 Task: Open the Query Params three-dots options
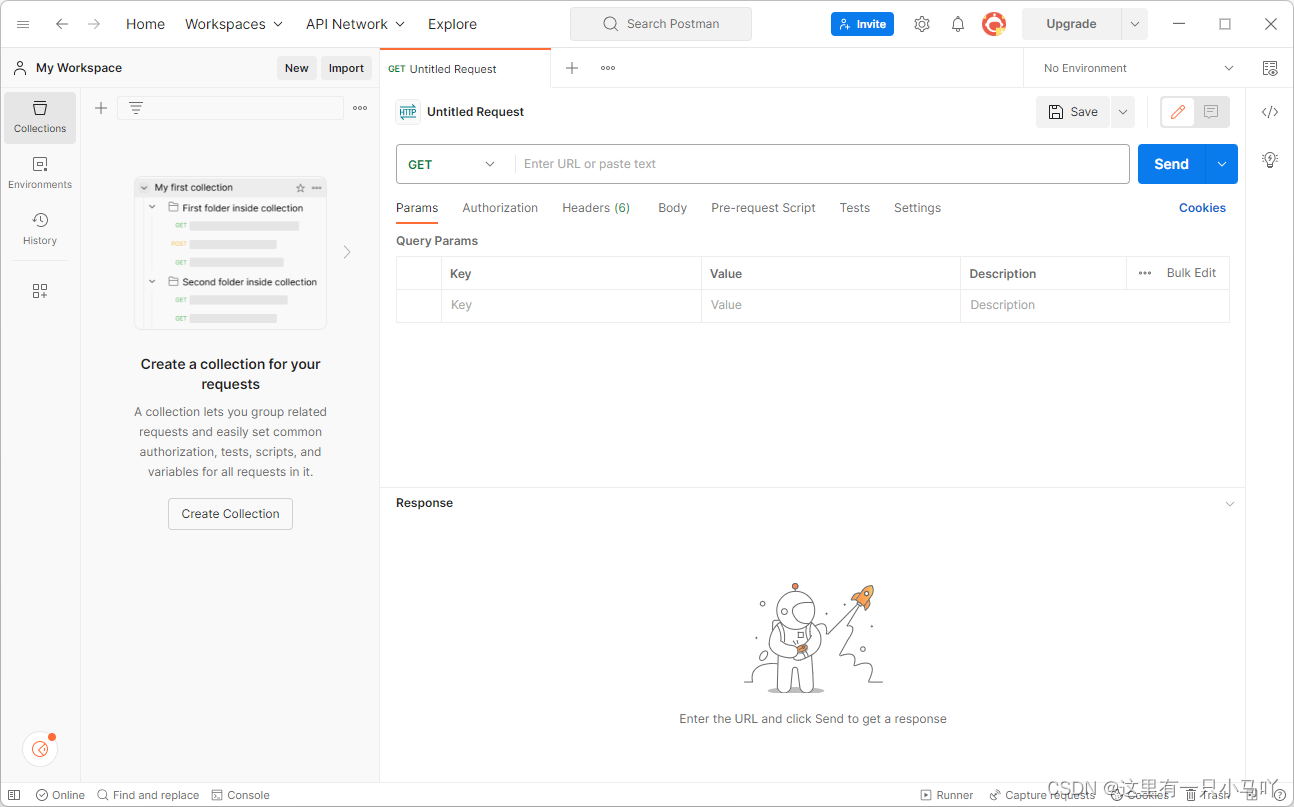[1145, 273]
